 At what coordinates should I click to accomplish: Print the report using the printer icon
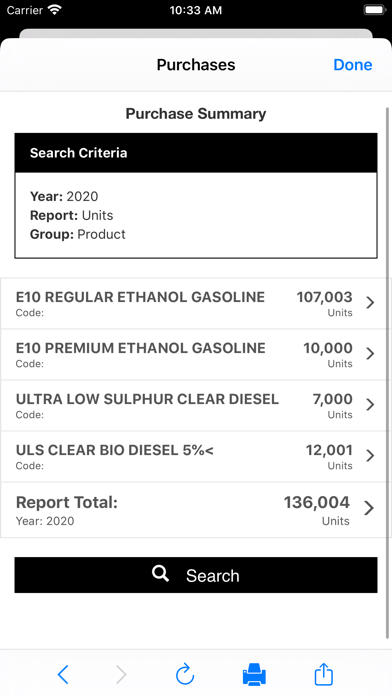[254, 674]
